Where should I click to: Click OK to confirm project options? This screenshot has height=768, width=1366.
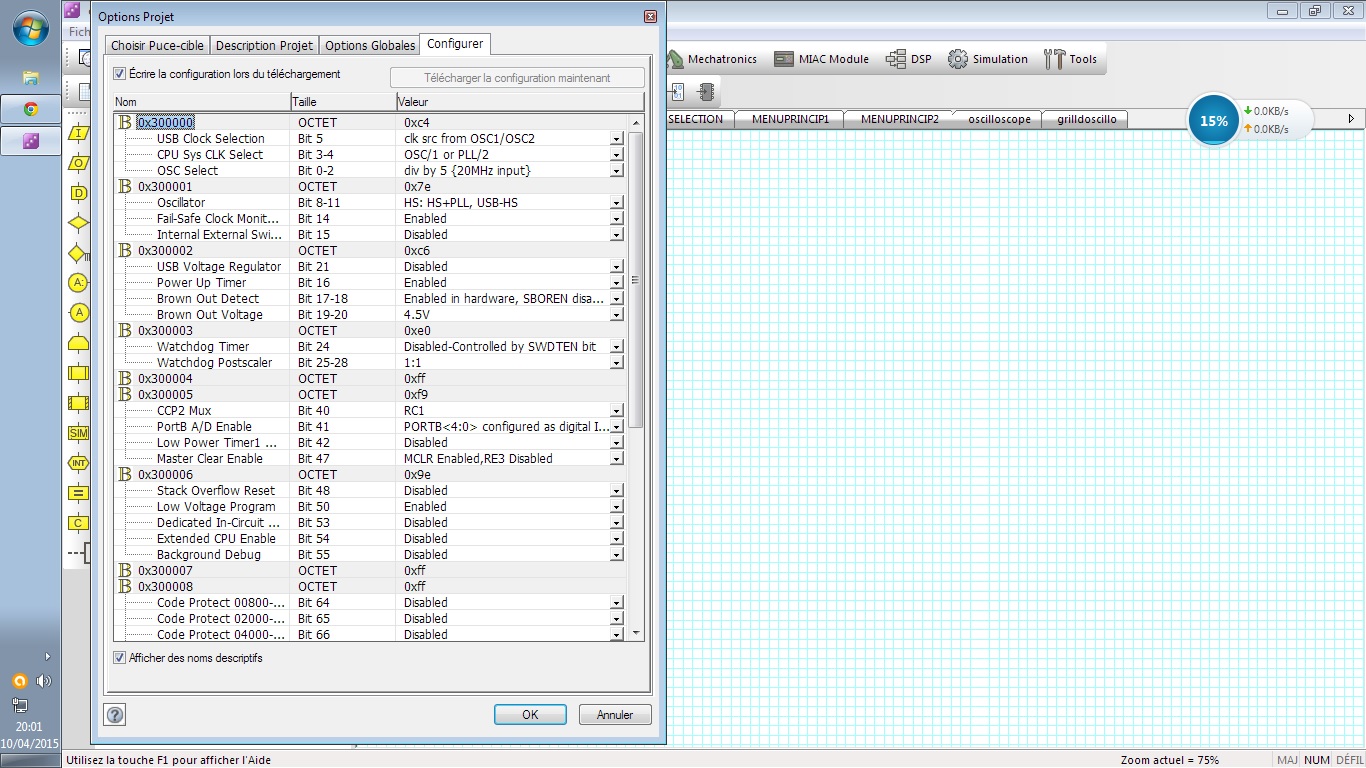530,715
